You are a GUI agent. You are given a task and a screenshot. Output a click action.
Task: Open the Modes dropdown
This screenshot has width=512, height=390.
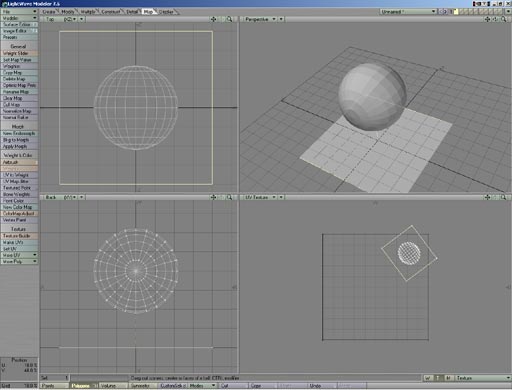[202, 386]
